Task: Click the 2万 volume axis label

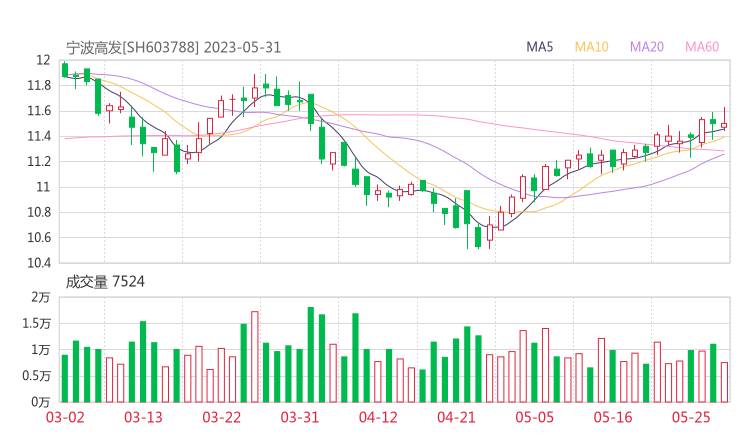Action: point(41,297)
